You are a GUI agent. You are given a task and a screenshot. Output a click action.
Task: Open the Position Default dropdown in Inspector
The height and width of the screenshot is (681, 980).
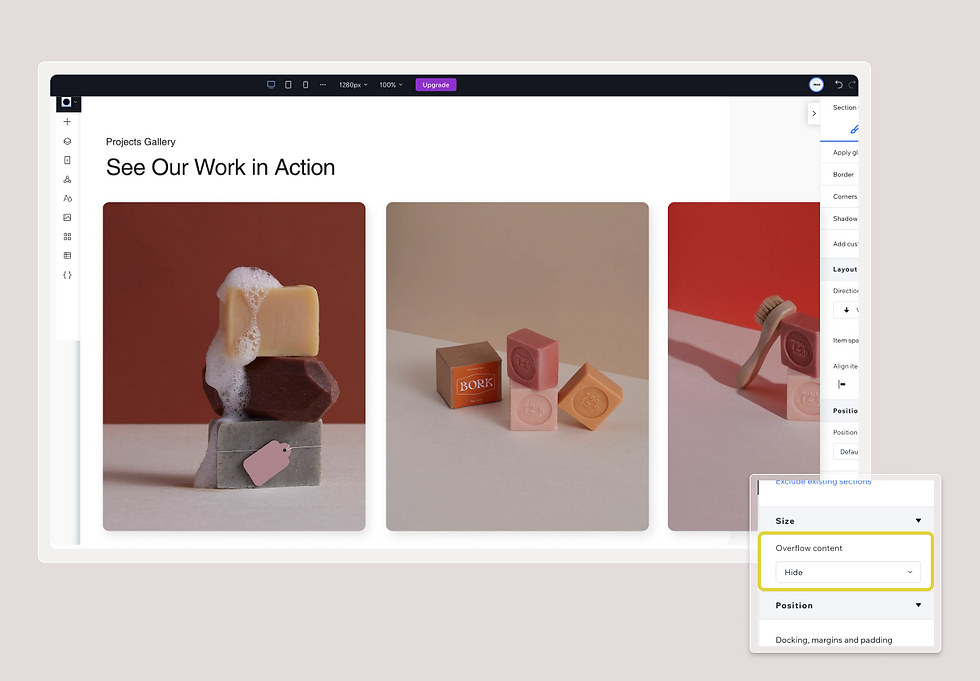tap(846, 452)
